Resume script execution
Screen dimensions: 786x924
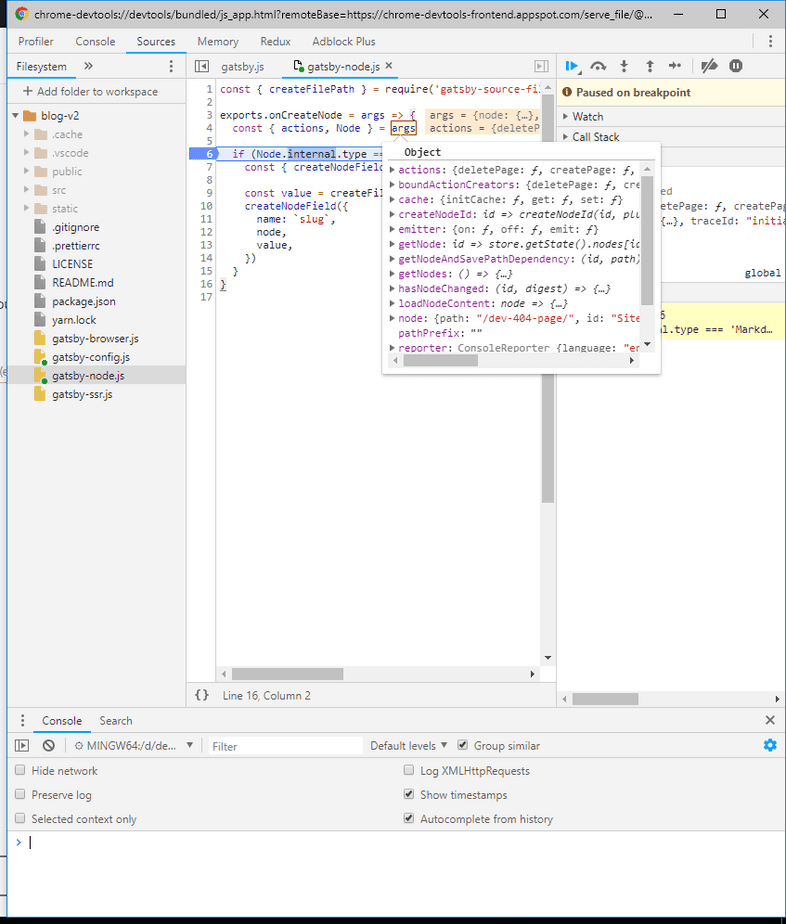click(571, 66)
